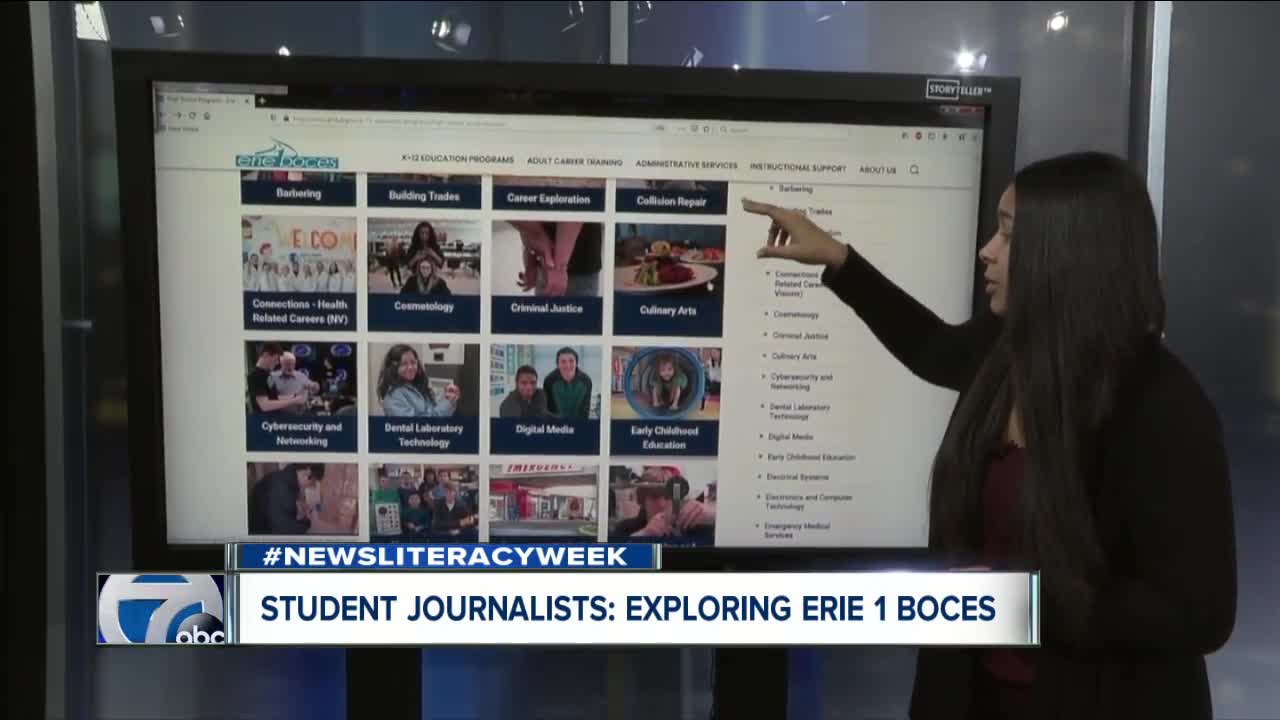The width and height of the screenshot is (1280, 720).
Task: Expand Cybersecurity and Networking sidebar arrow
Action: [x=763, y=377]
